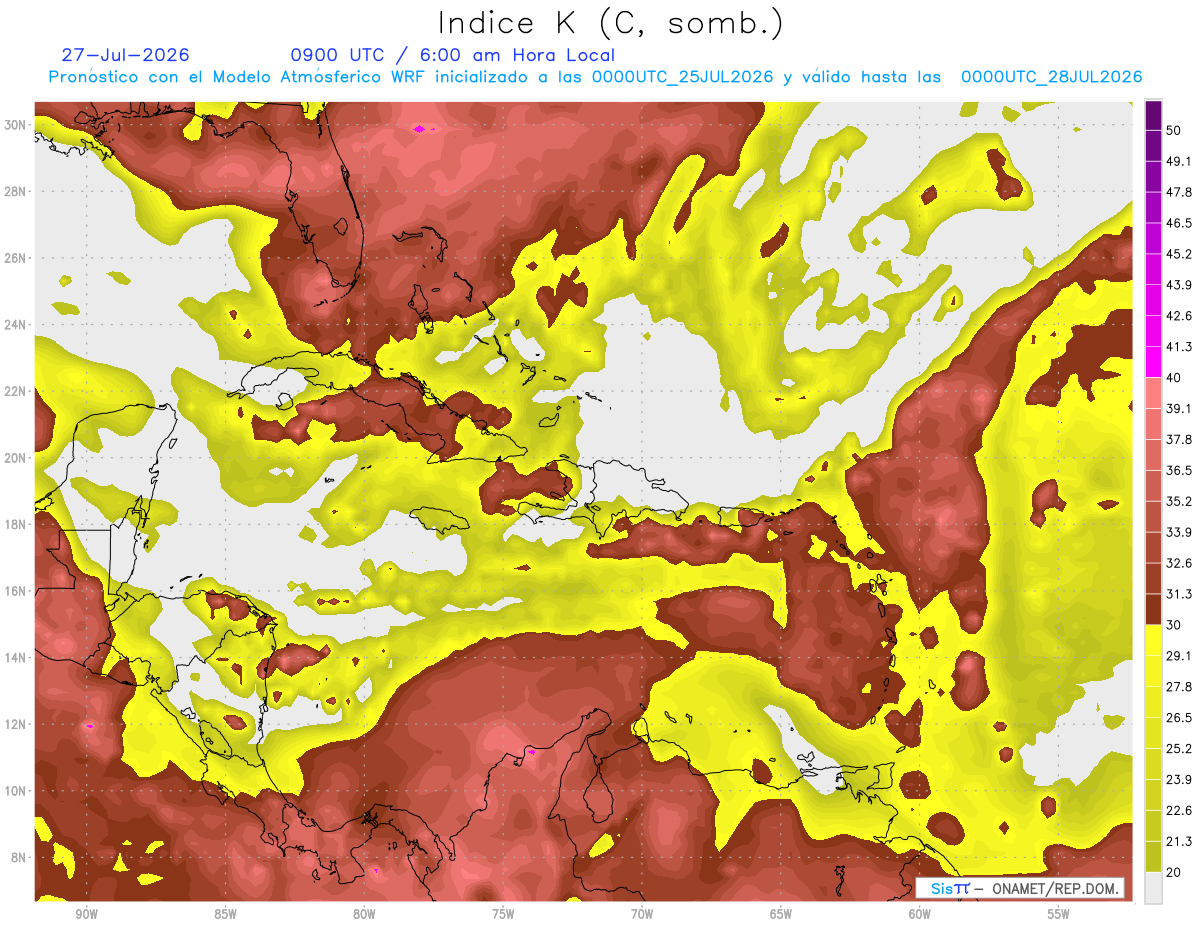
Task: Click the longitude axis label '70W'
Action: (x=642, y=914)
